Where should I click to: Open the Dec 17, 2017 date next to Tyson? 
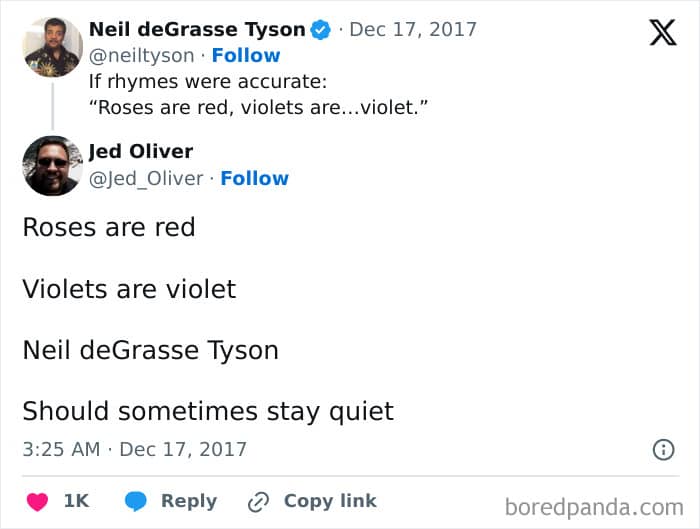(413, 30)
